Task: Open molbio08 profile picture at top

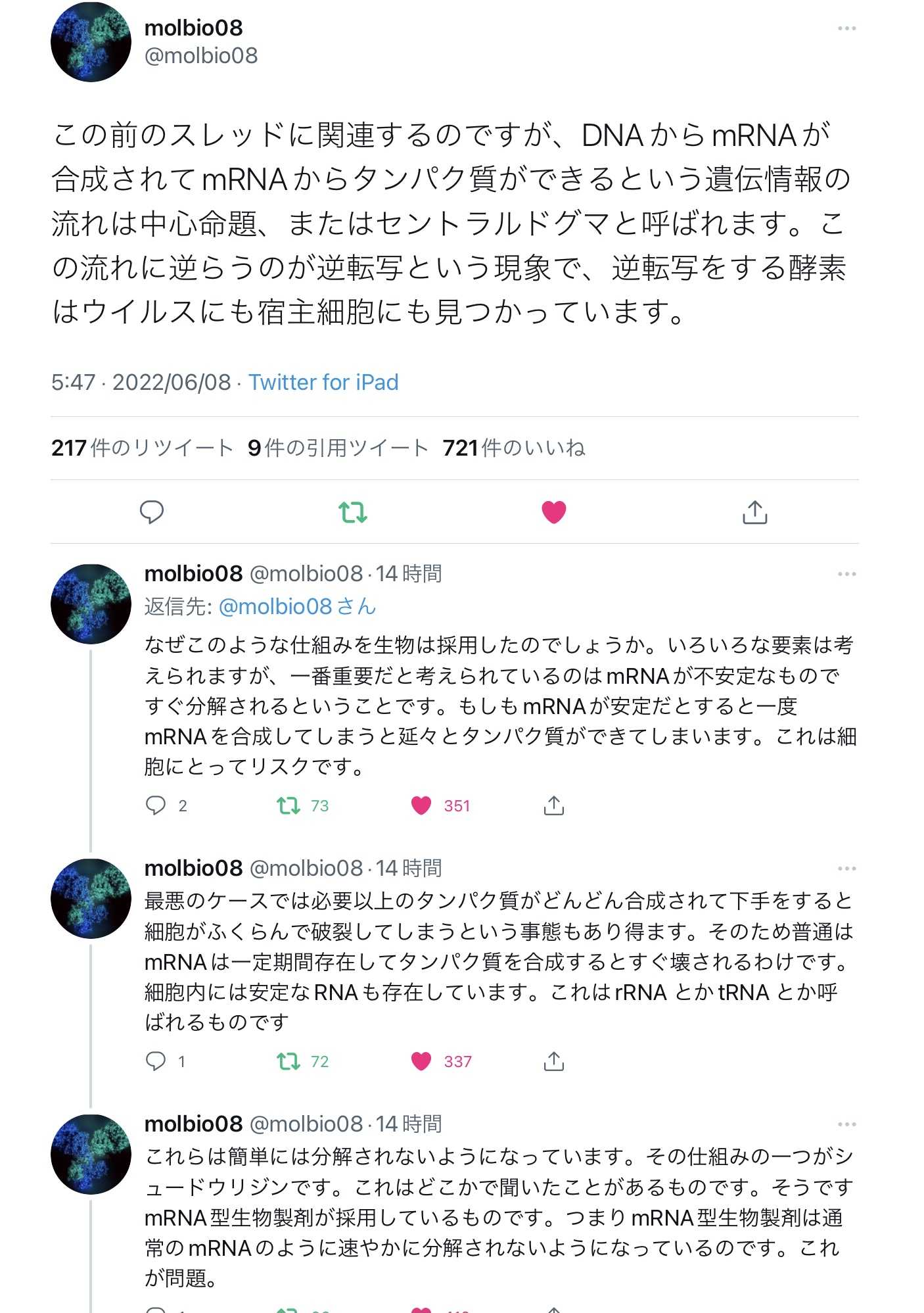Action: 91,42
